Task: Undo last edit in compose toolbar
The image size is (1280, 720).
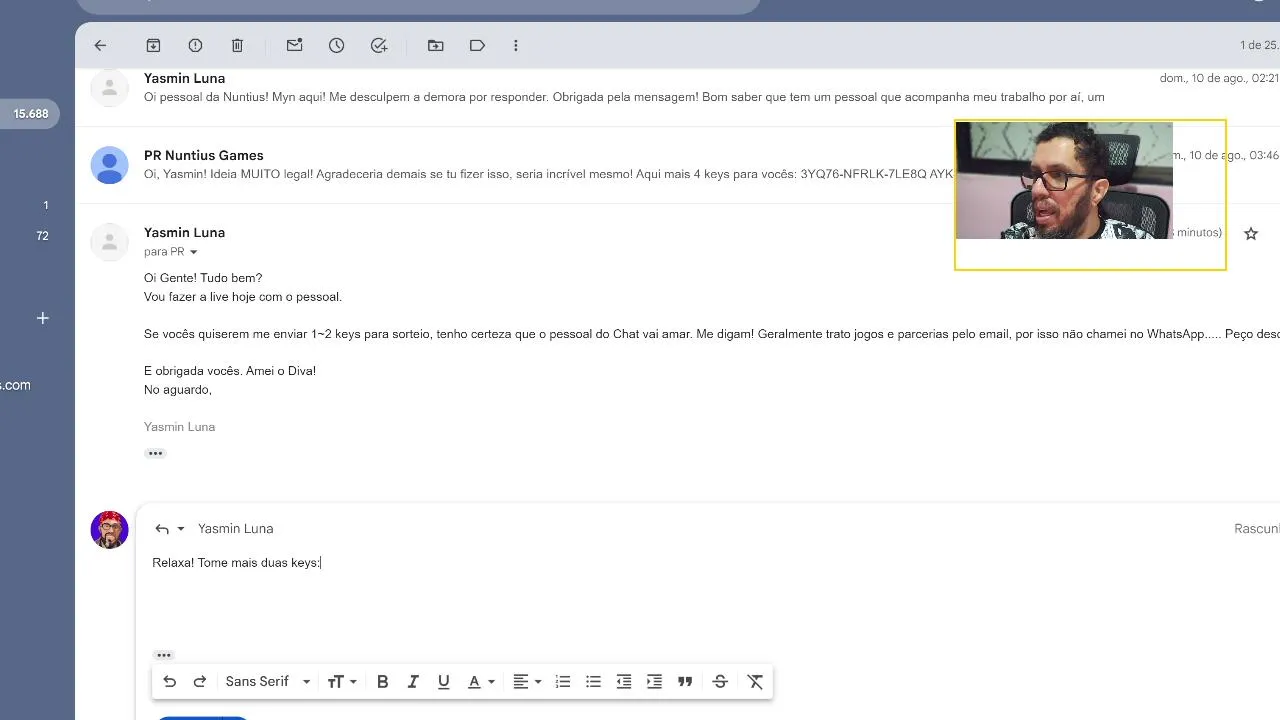Action: 169,682
